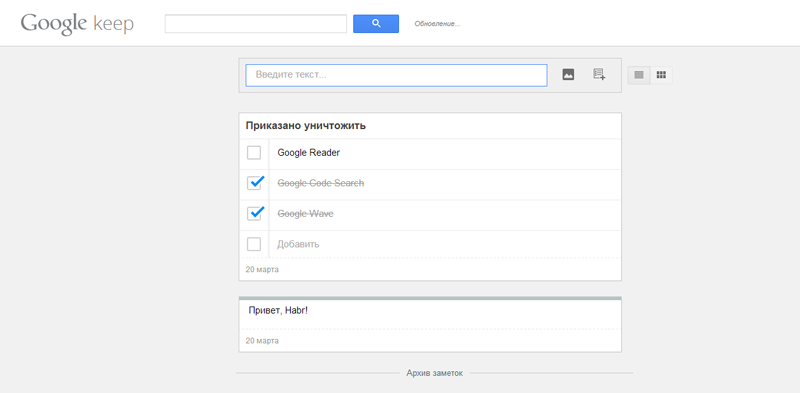Click the struck-through Google Wave text
Image resolution: width=800 pixels, height=393 pixels.
click(x=305, y=214)
